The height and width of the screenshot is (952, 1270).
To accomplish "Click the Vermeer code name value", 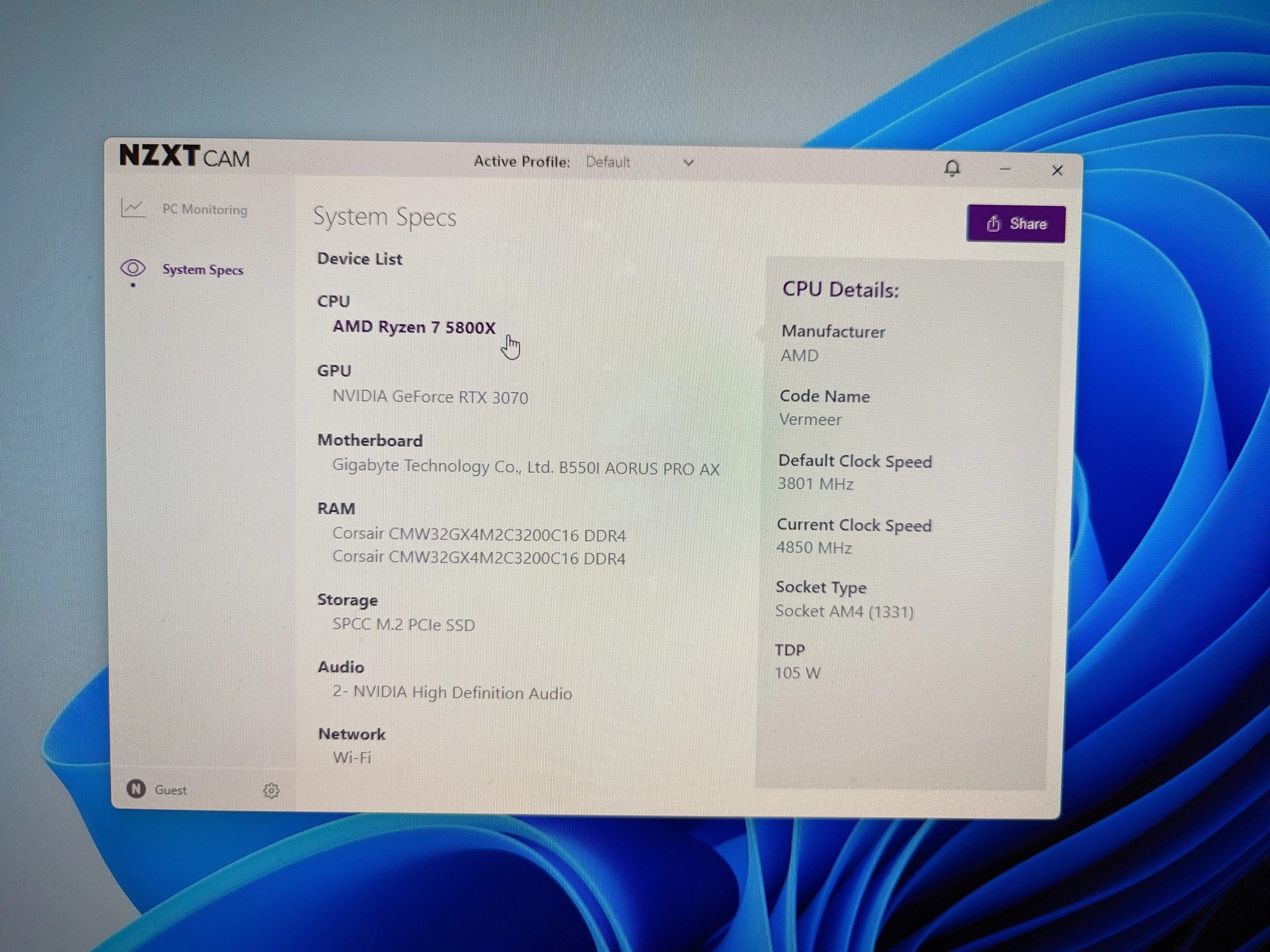I will pos(810,420).
